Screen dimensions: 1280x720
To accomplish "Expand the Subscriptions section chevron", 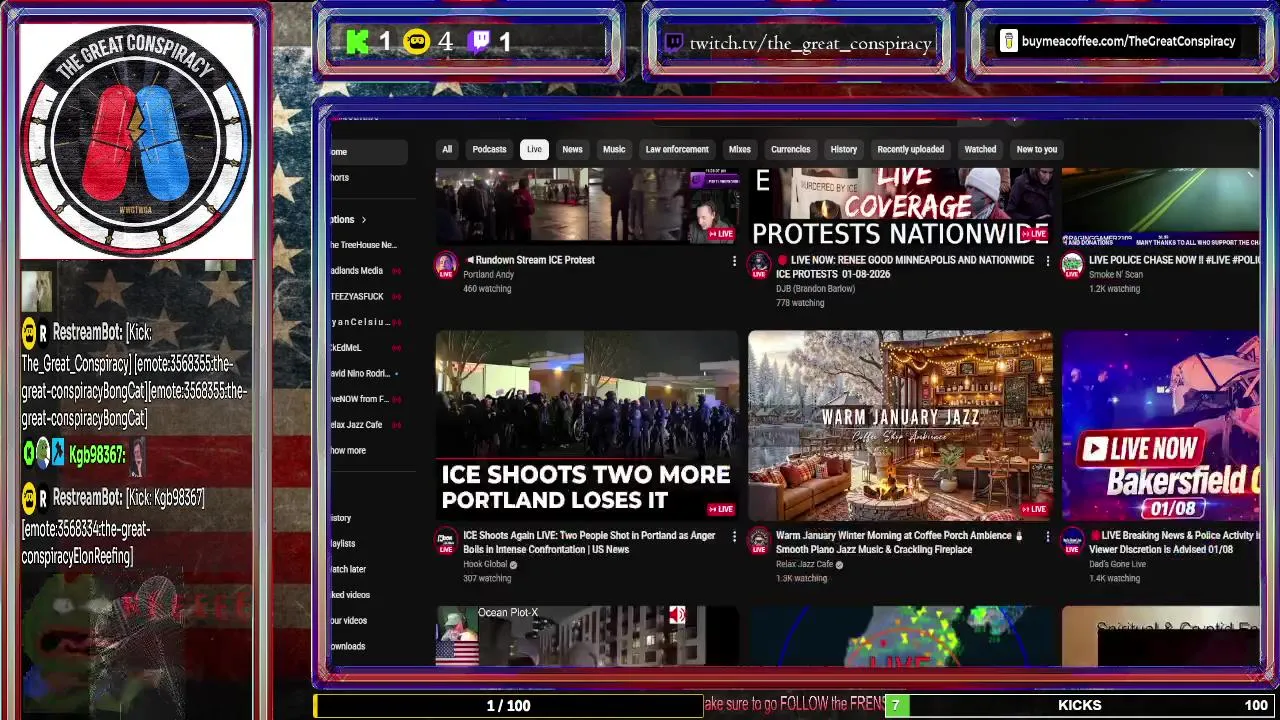I will click(364, 220).
